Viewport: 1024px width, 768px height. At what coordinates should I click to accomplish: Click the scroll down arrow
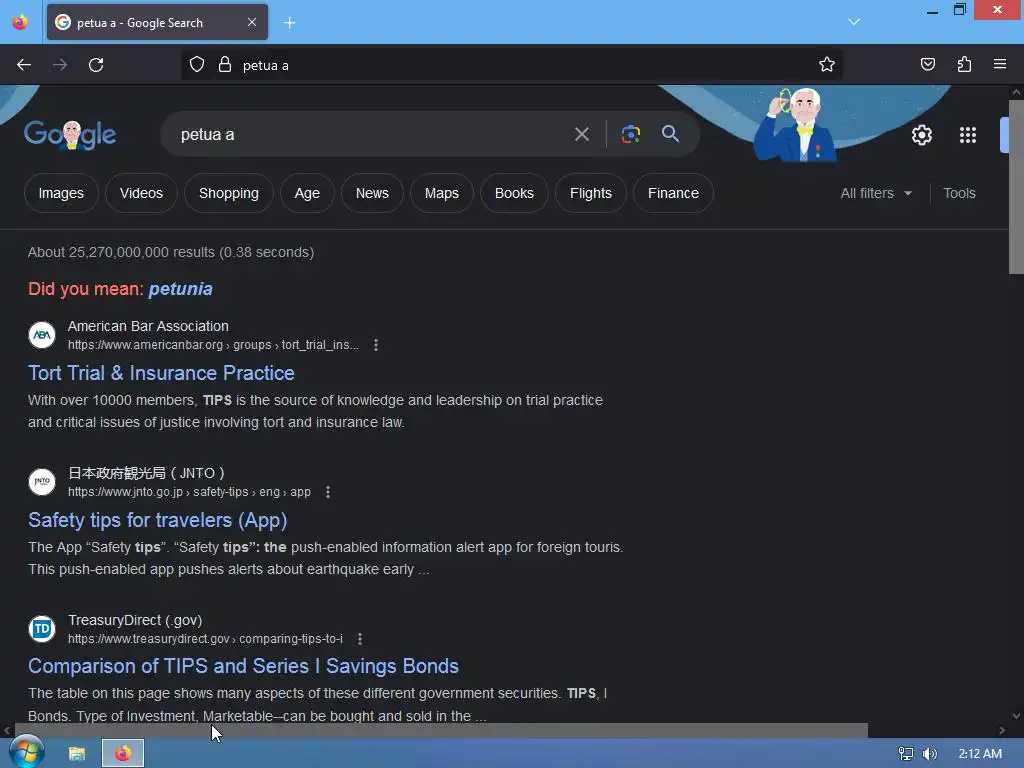(1016, 716)
